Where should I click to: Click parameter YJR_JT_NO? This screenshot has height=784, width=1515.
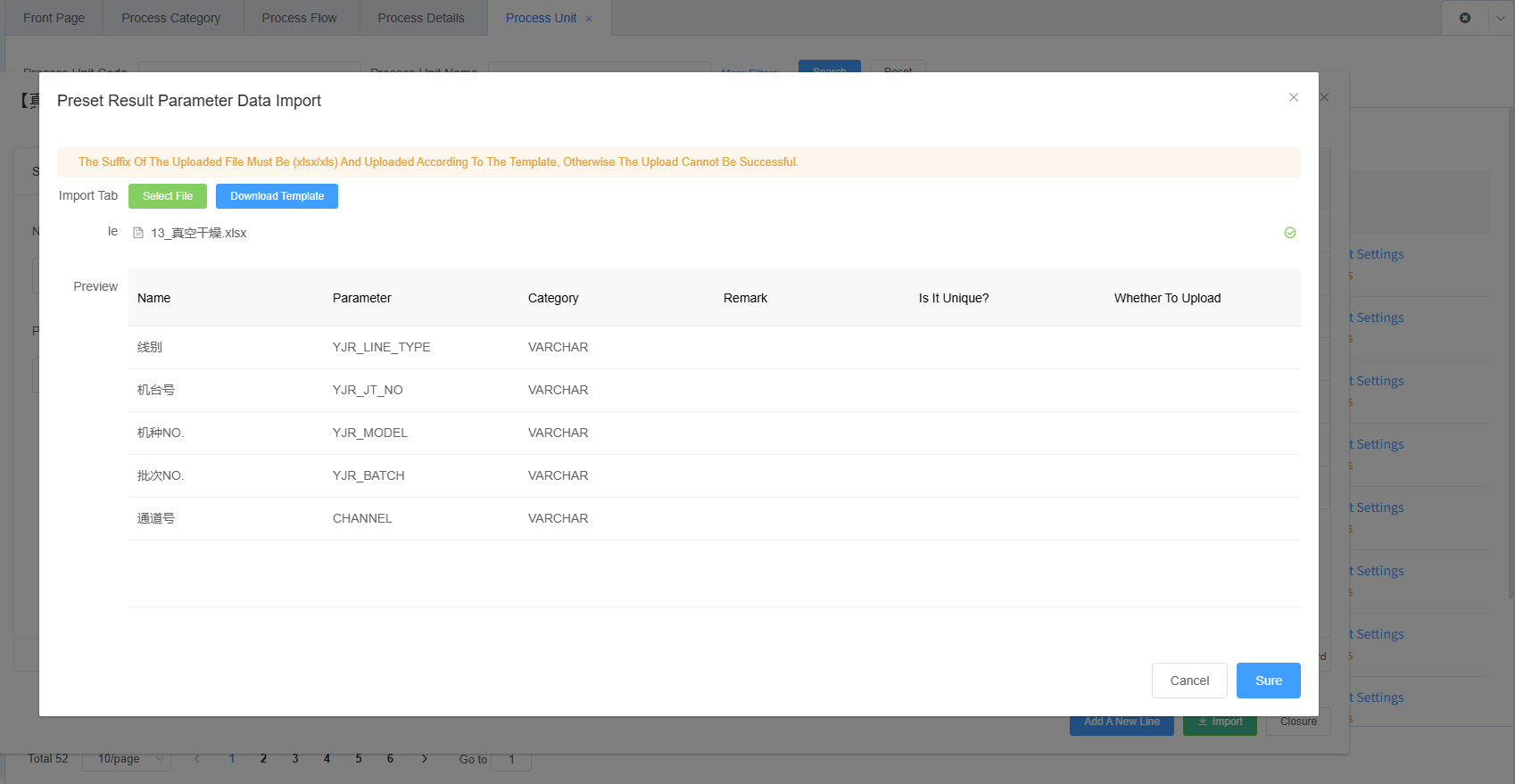[368, 390]
